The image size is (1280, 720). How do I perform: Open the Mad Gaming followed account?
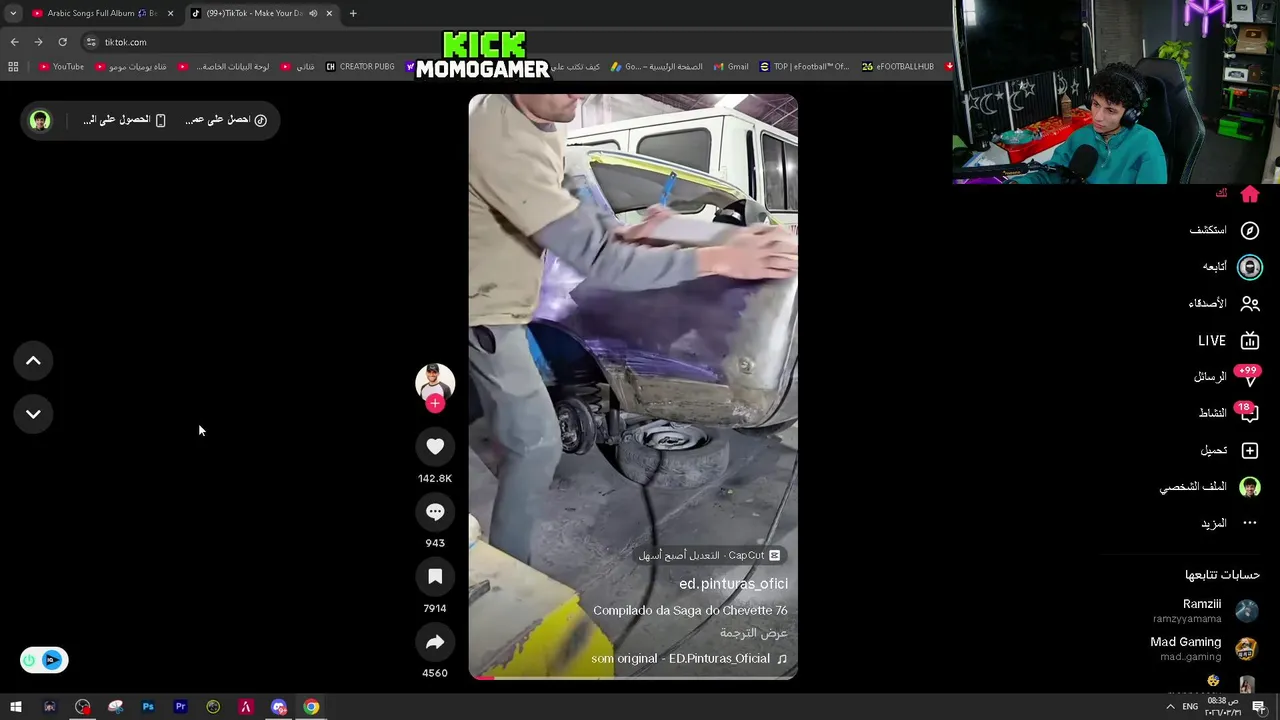pyautogui.click(x=1203, y=649)
